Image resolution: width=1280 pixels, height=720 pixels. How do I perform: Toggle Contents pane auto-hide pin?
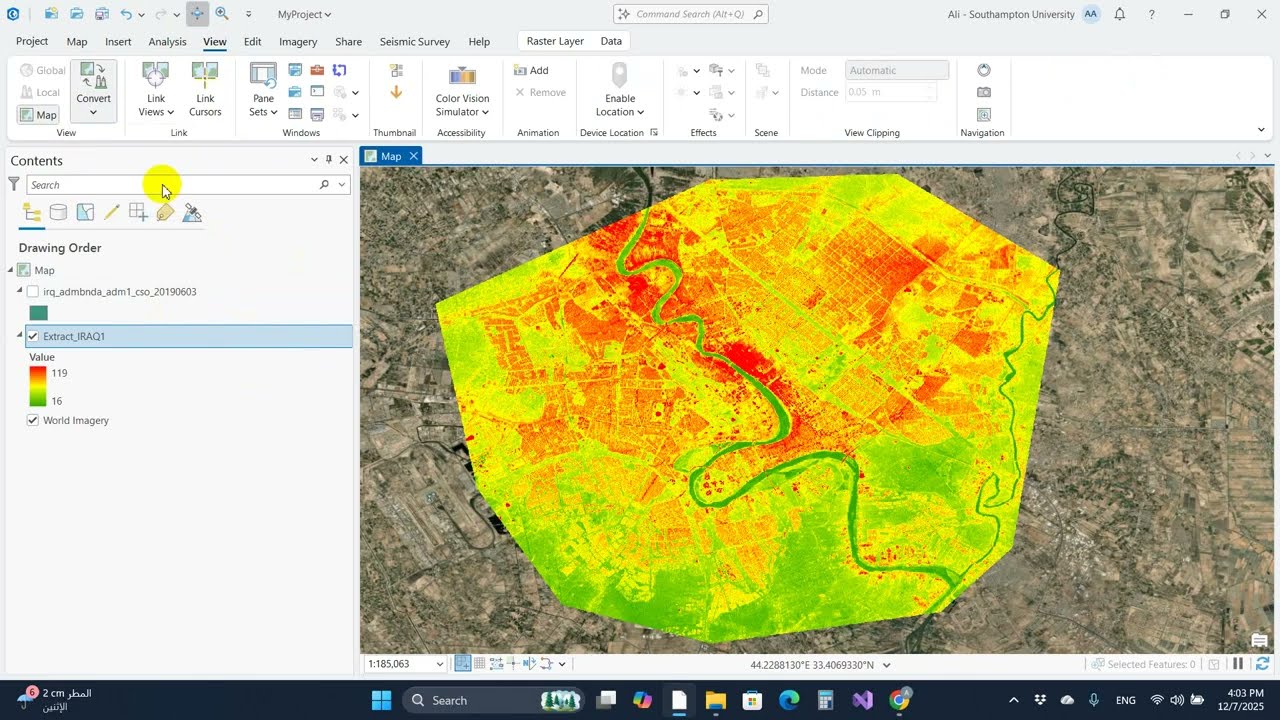(x=329, y=159)
